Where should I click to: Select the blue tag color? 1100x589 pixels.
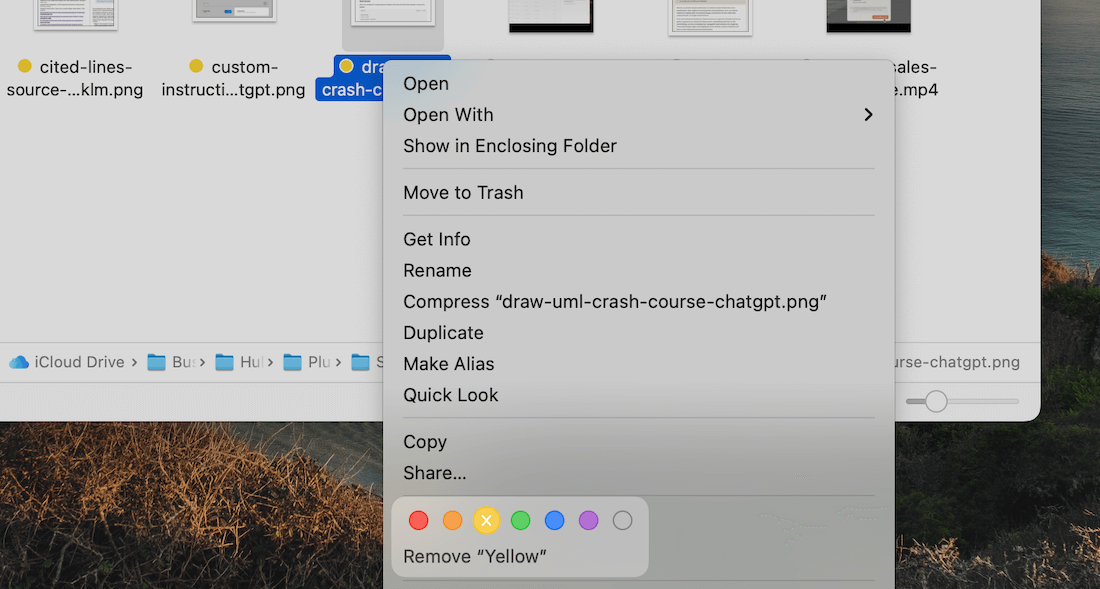(x=555, y=520)
